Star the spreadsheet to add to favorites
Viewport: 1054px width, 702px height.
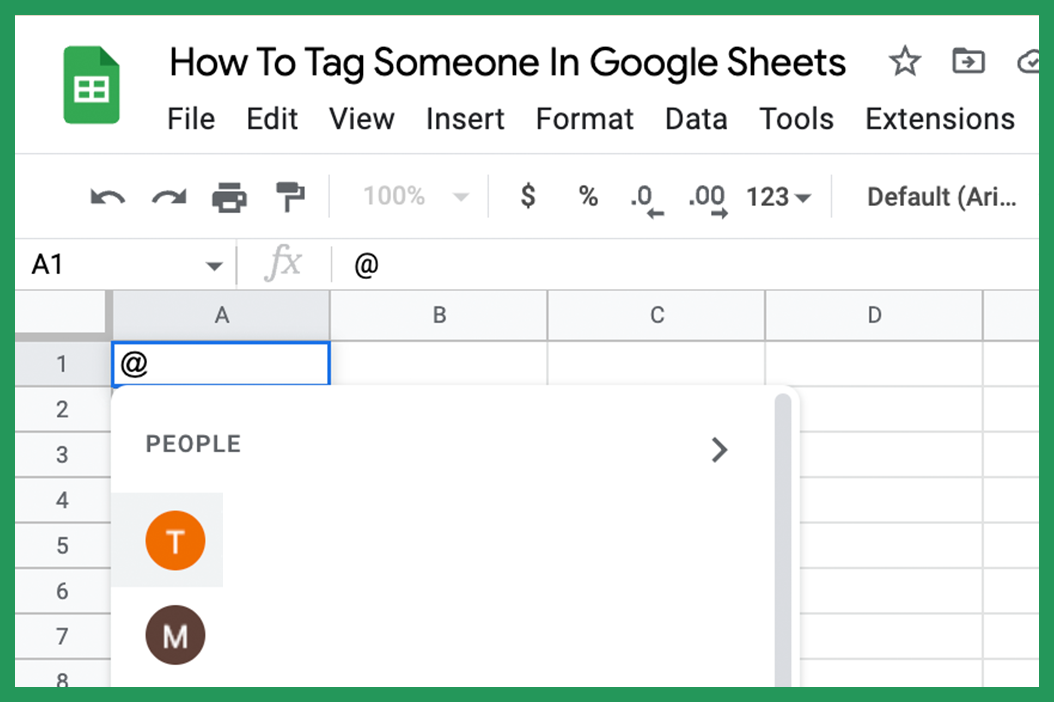(904, 62)
